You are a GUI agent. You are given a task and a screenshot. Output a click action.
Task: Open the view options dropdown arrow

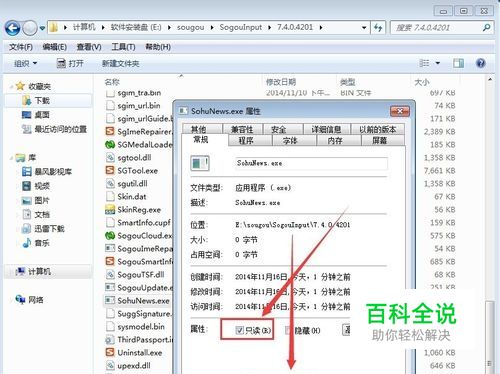[438, 63]
